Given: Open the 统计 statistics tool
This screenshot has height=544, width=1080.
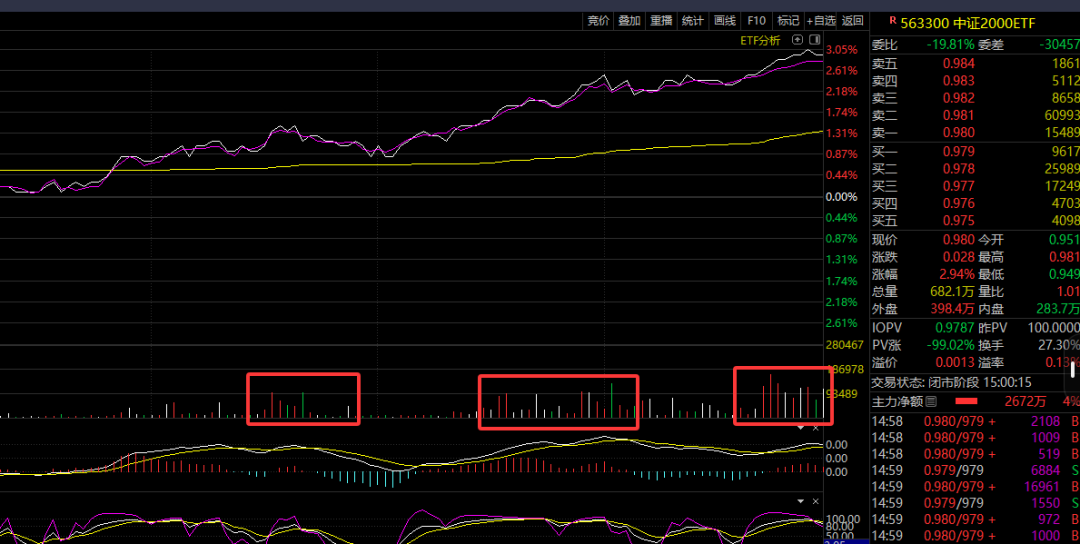Looking at the screenshot, I should coord(693,21).
